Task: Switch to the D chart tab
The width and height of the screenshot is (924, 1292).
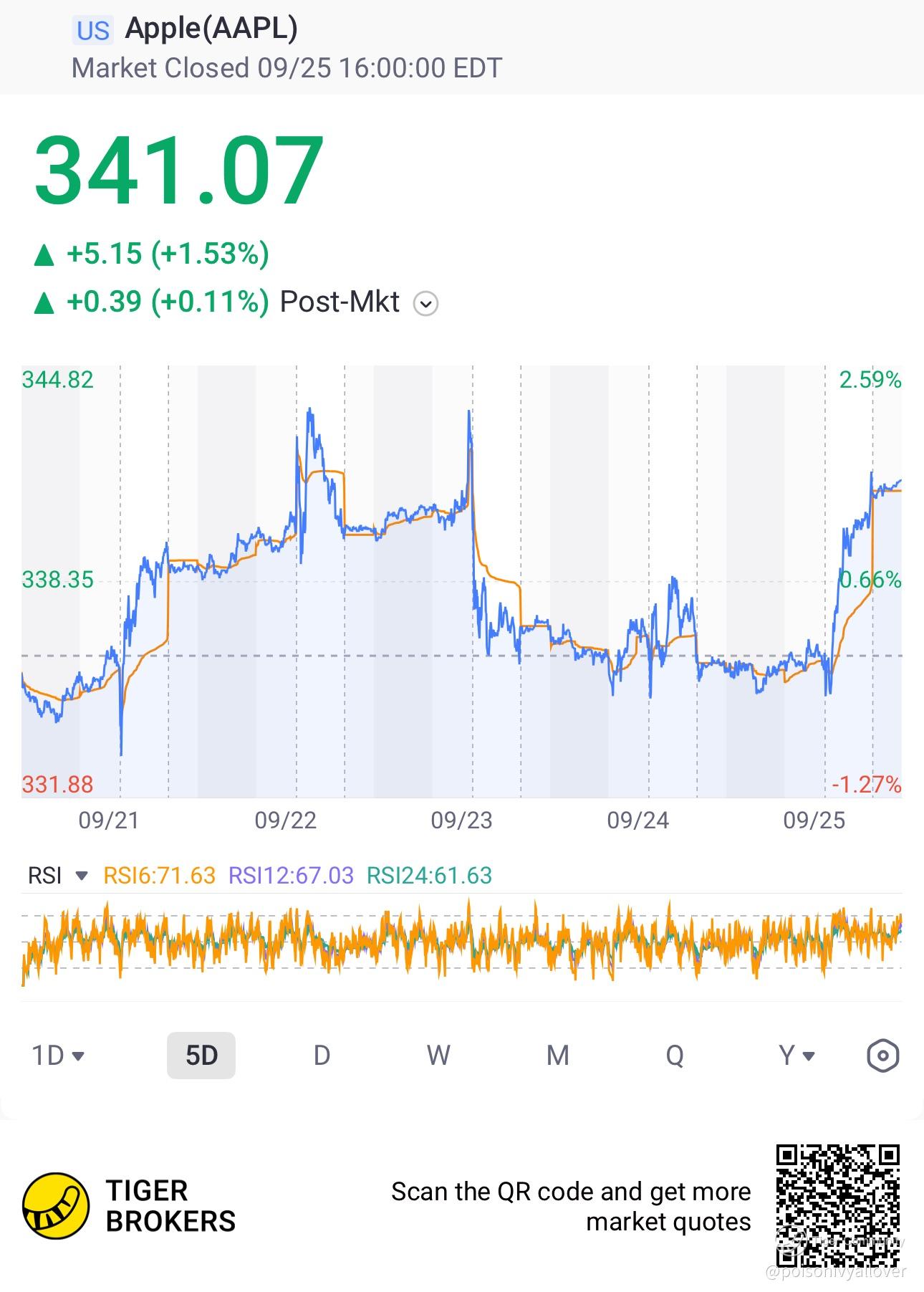Action: point(322,1056)
